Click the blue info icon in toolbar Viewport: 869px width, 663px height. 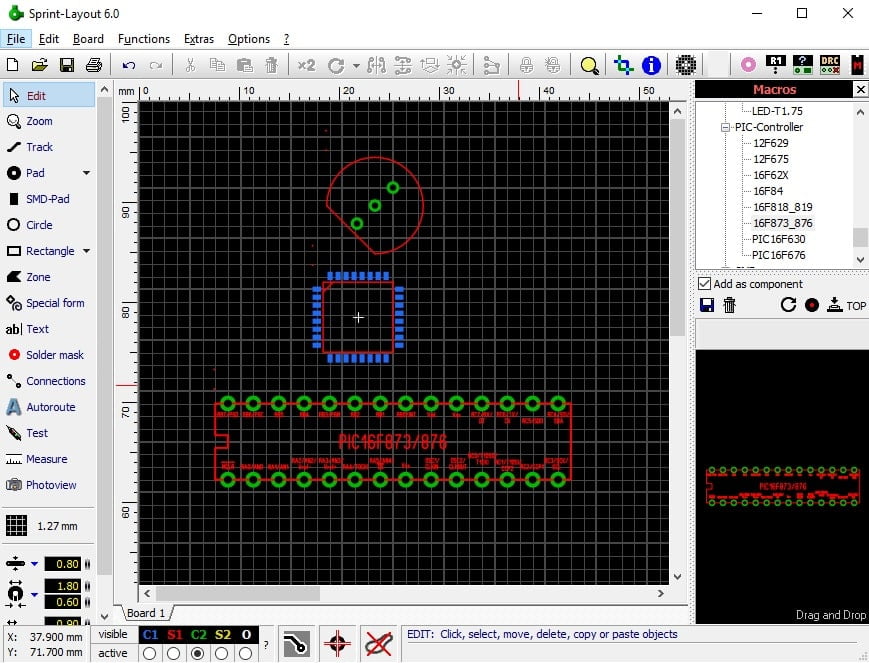click(651, 65)
